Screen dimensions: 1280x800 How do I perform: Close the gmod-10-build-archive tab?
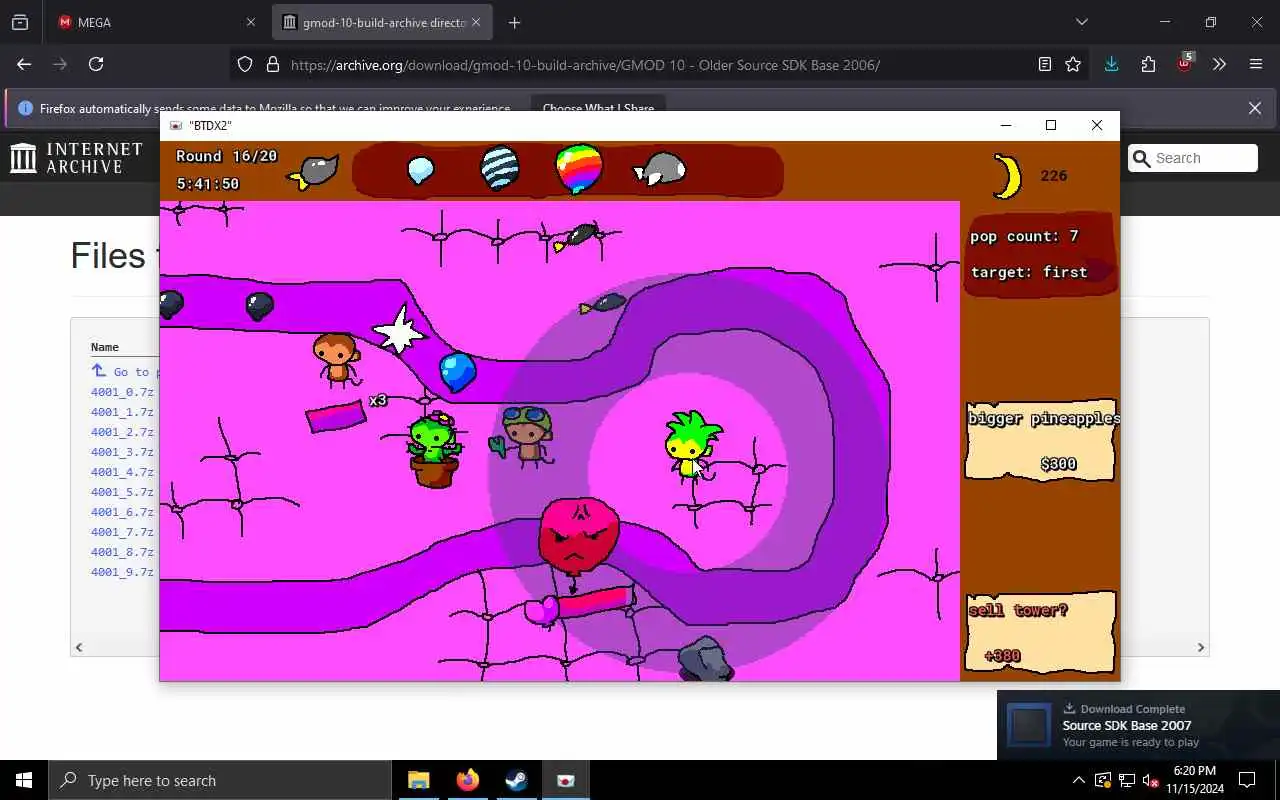coord(476,22)
